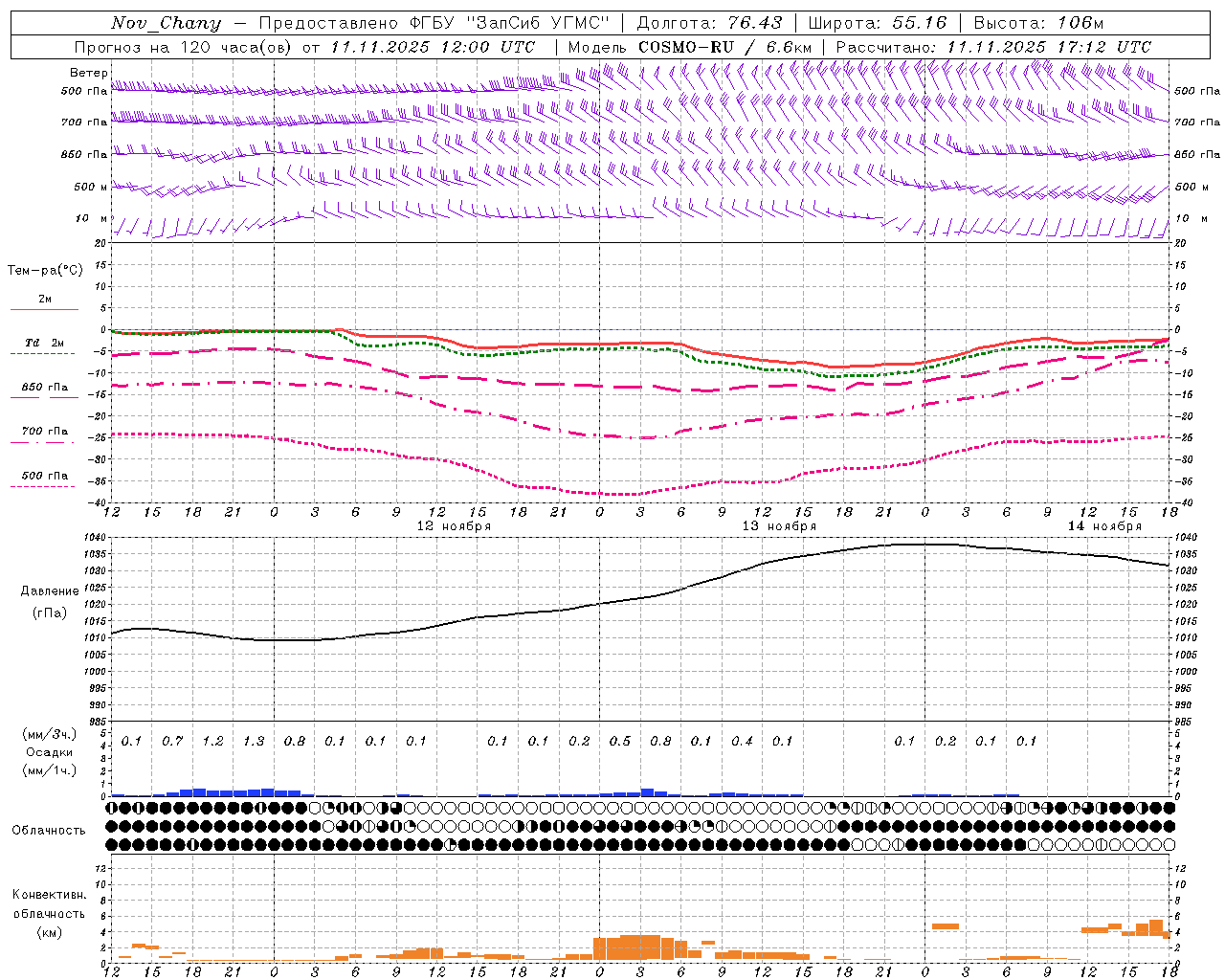
Task: Select 'Рассчитано: 11.11.2025 17:12 UTC' text
Action: [x=993, y=47]
